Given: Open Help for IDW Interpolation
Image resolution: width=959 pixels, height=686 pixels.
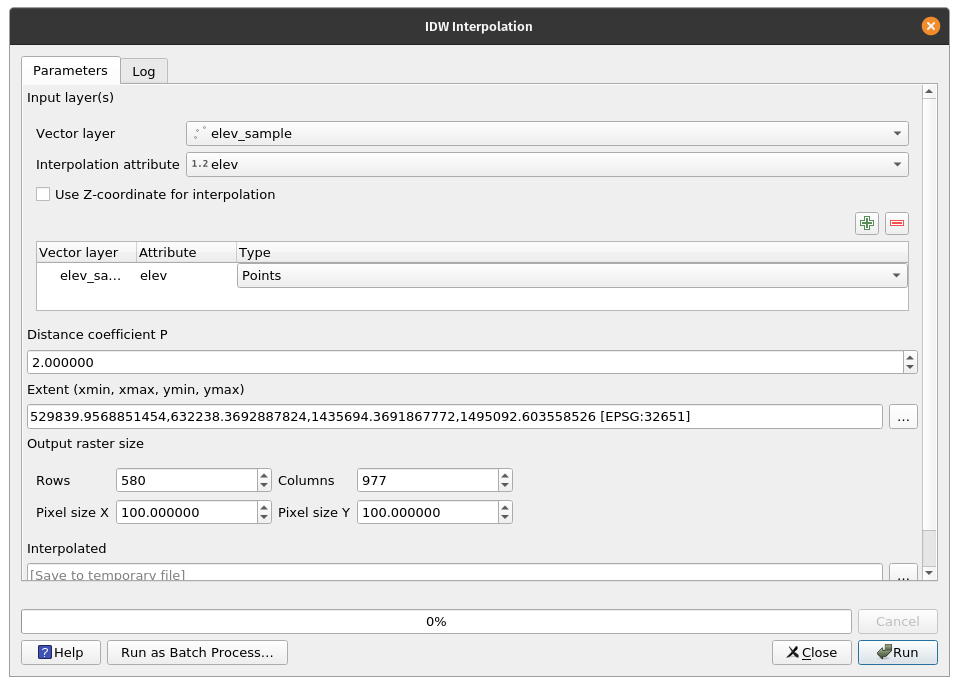Looking at the screenshot, I should click(x=60, y=652).
